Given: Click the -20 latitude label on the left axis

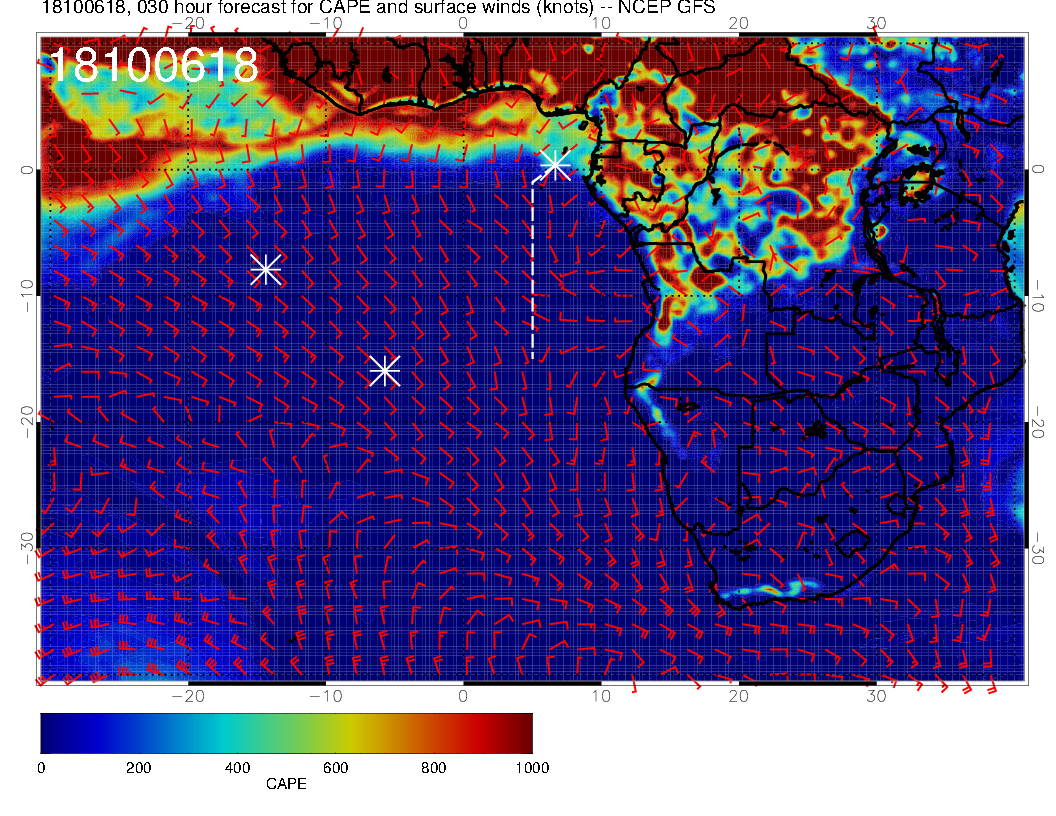Looking at the screenshot, I should (x=26, y=421).
